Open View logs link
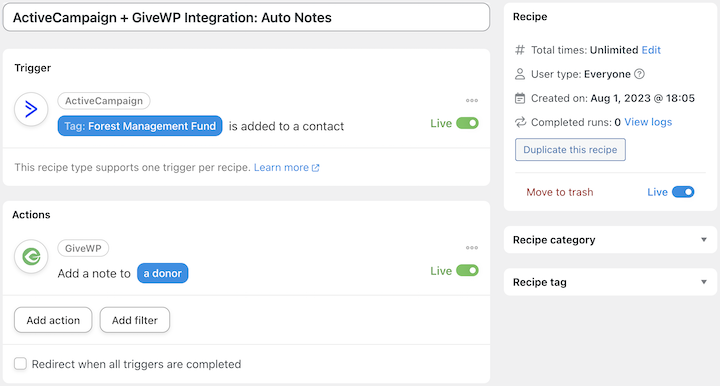Image resolution: width=720 pixels, height=386 pixels. click(x=648, y=122)
